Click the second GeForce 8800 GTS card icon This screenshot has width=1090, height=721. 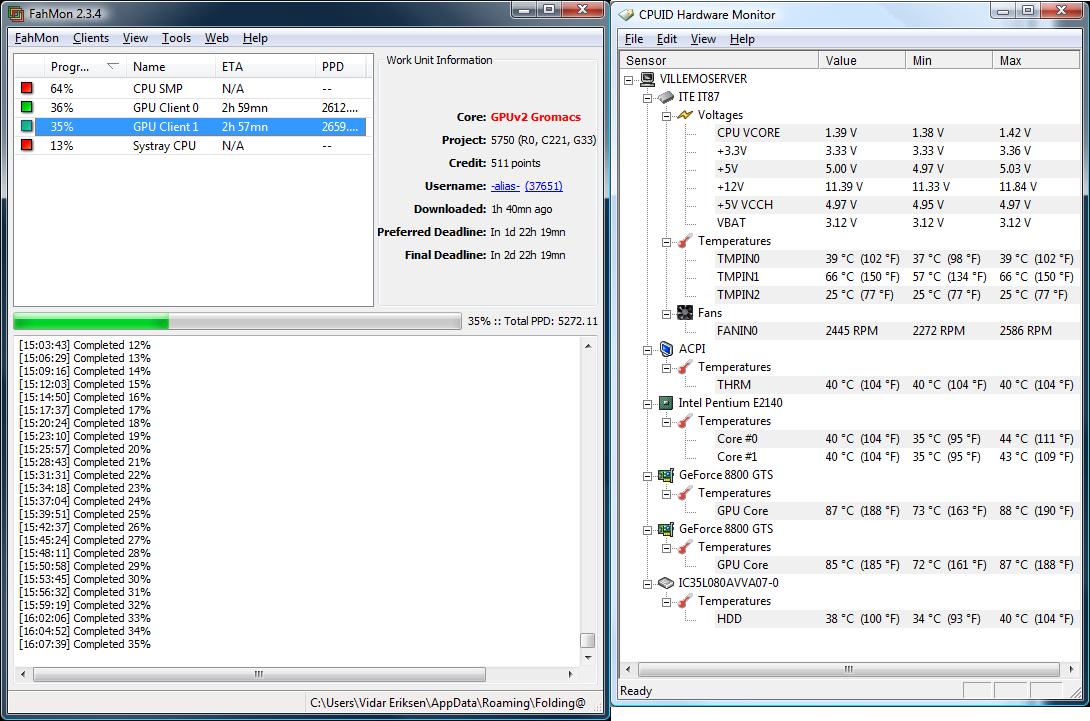(666, 529)
